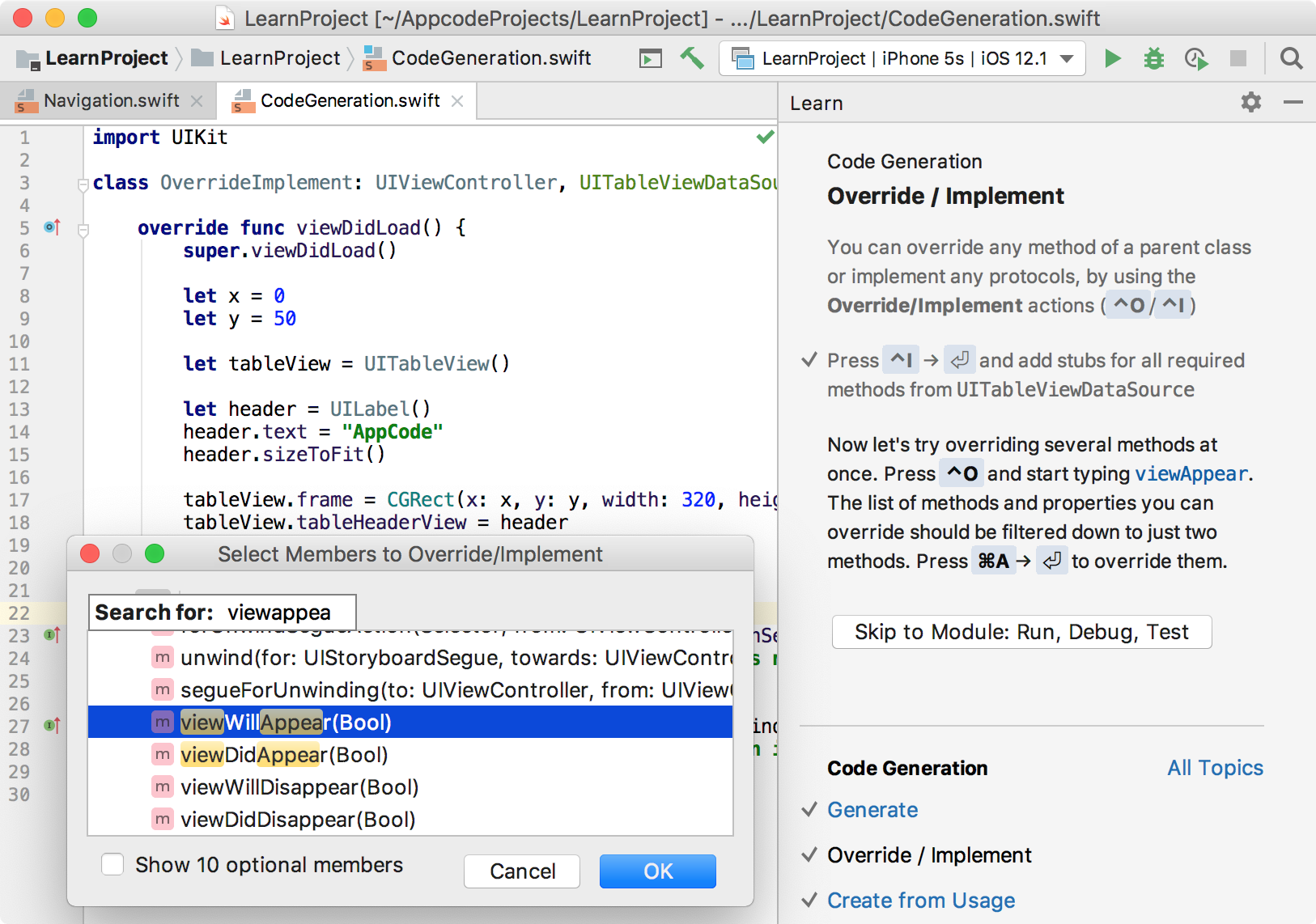1316x924 pixels.
Task: Click the override gutter icon on line 5
Action: [x=53, y=227]
